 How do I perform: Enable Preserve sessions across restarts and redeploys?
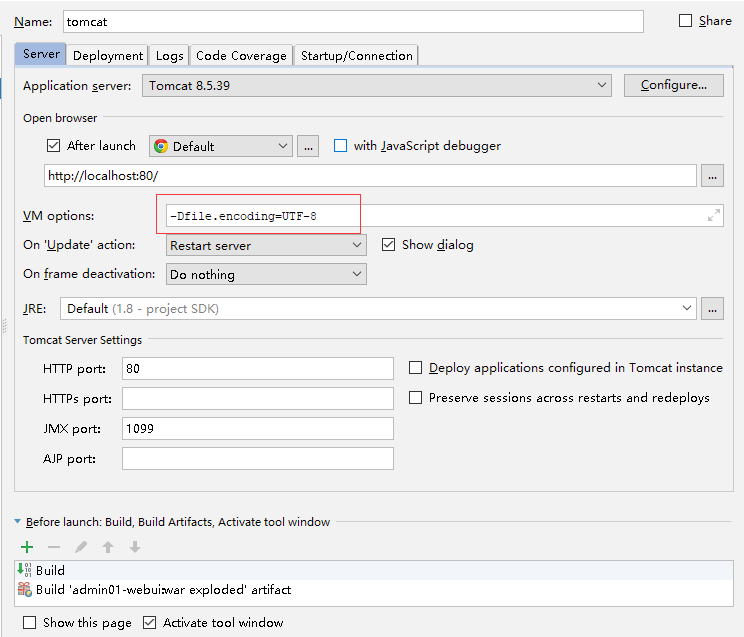point(415,397)
